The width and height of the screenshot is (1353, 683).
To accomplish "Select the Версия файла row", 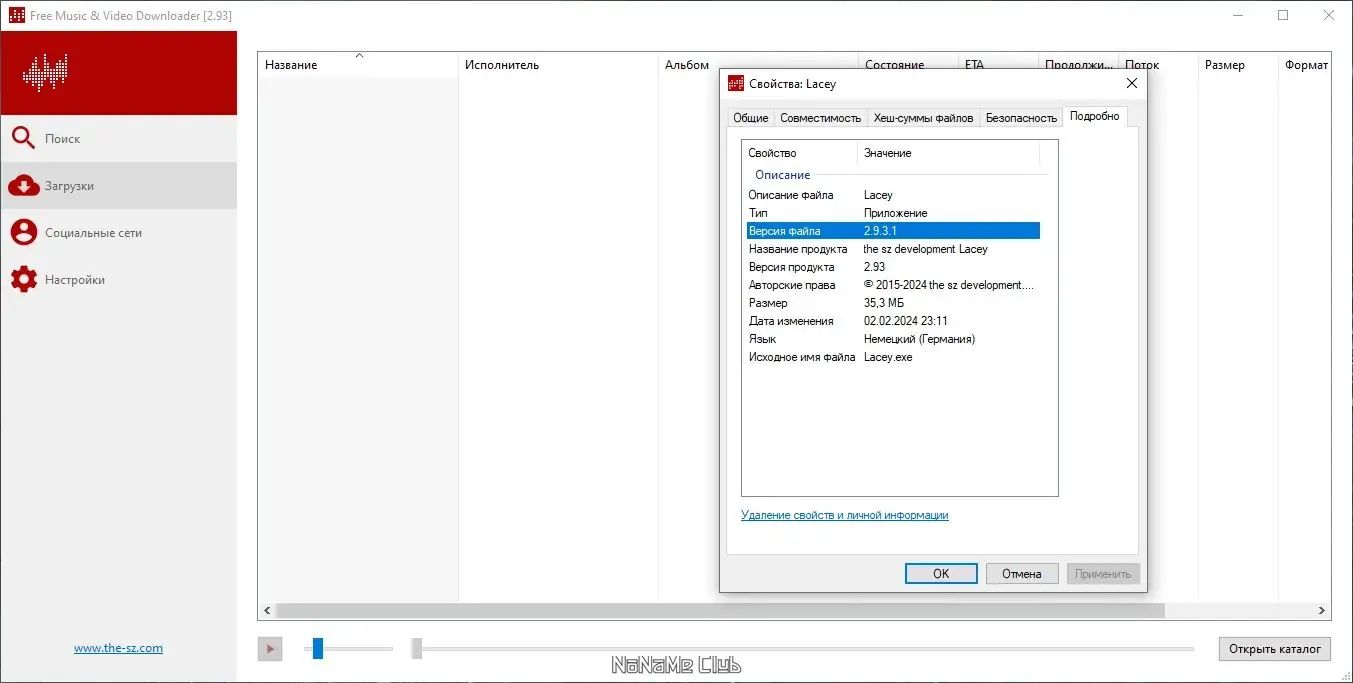I will [x=893, y=231].
